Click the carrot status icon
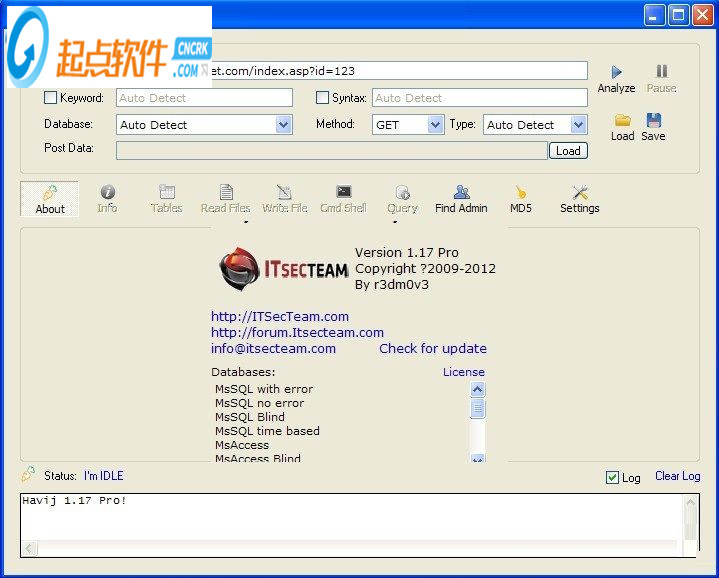The image size is (719, 578). click(28, 474)
